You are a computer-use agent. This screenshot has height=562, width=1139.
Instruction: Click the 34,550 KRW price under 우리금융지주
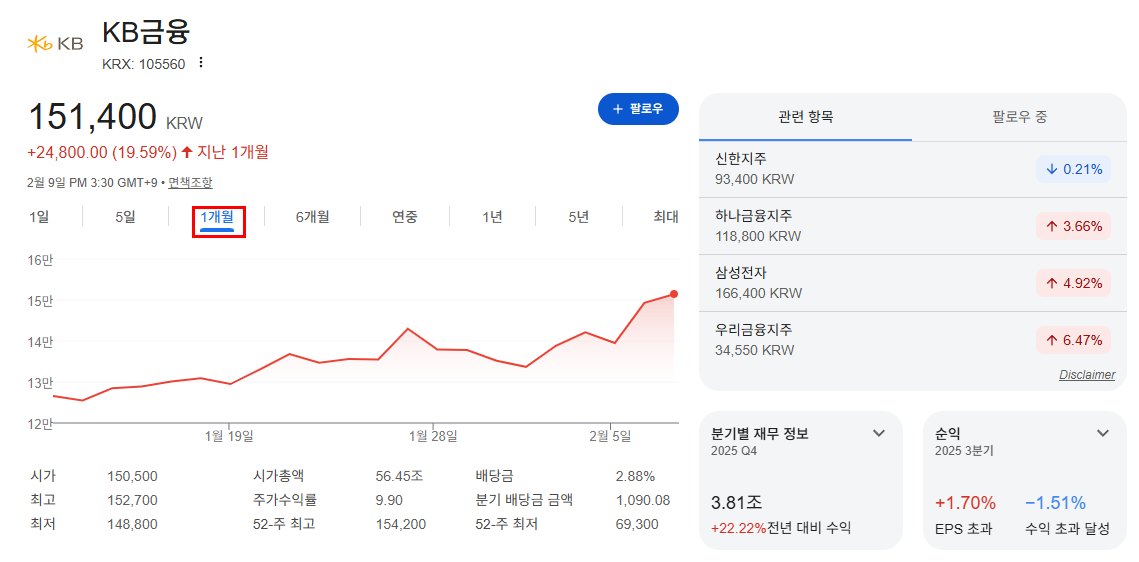tap(755, 350)
